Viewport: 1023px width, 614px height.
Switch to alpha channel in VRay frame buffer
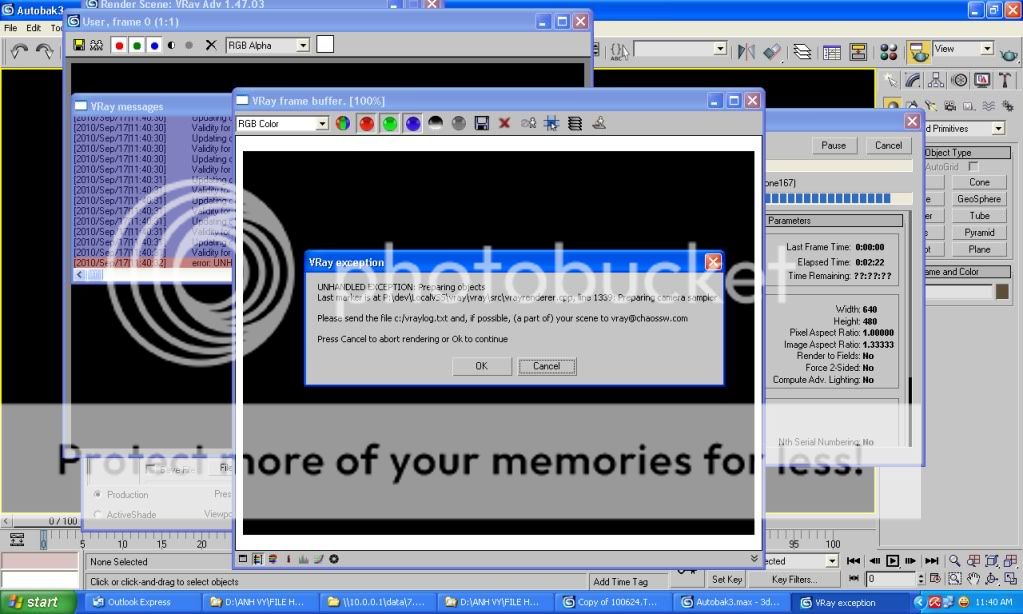(x=435, y=123)
